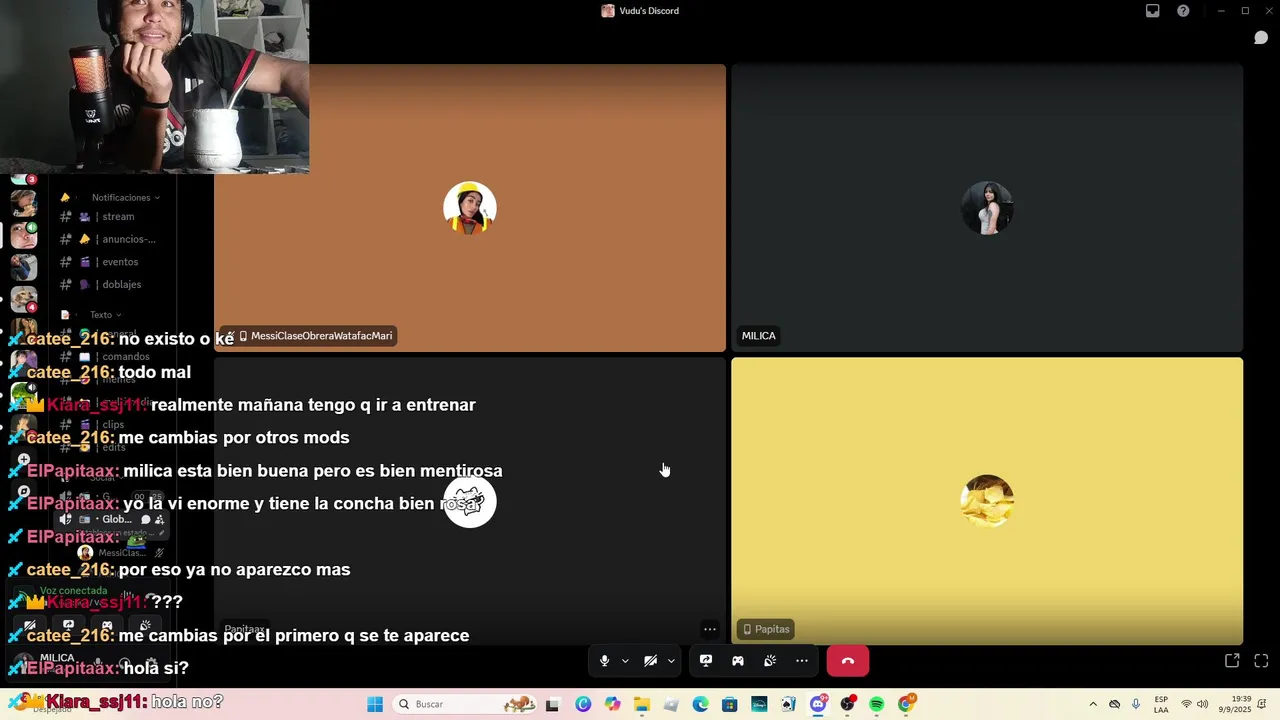
Task: Select the MILICA video tile
Action: coord(987,208)
